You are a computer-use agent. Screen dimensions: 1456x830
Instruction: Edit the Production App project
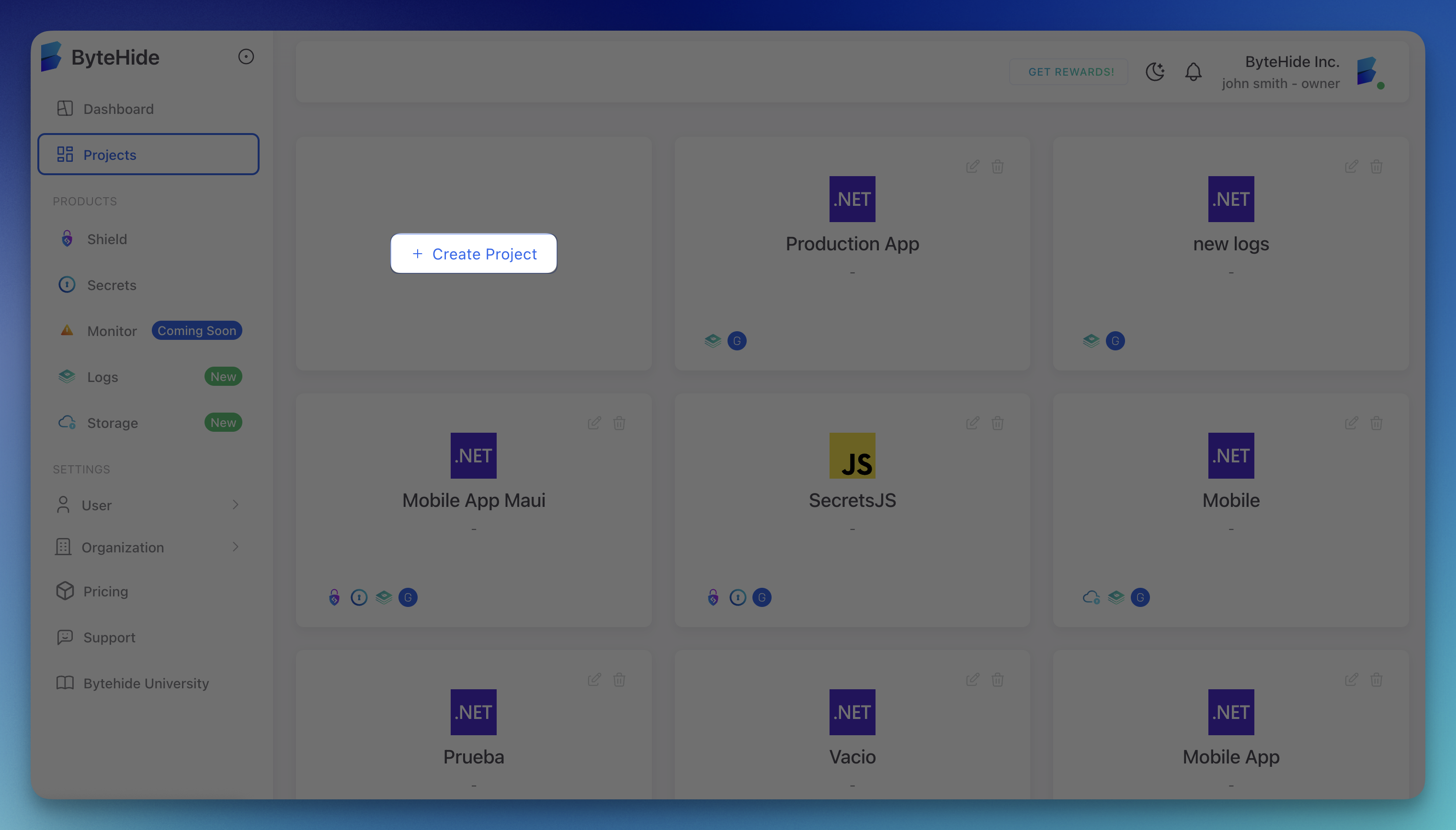click(x=972, y=167)
